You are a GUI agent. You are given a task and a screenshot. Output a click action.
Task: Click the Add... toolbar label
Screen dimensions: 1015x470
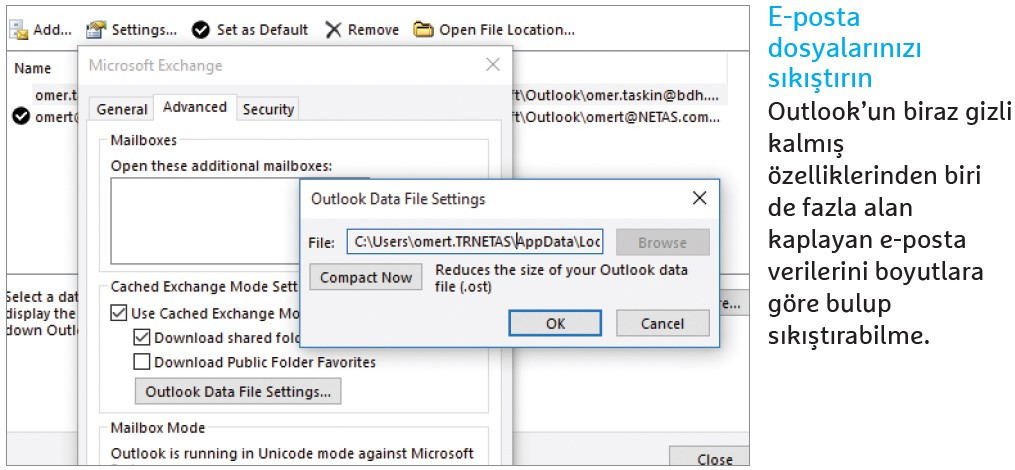(x=52, y=30)
